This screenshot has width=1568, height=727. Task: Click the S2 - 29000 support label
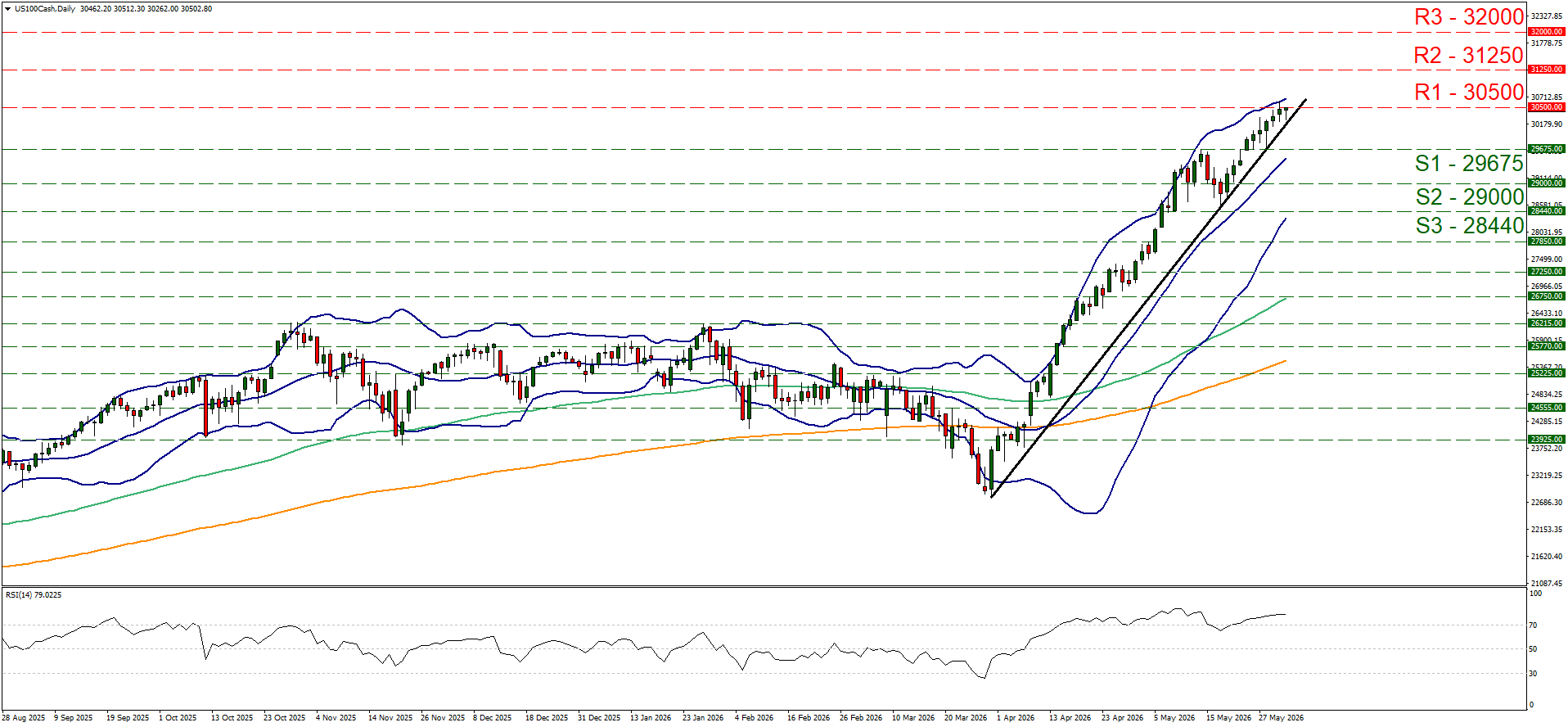tap(1469, 196)
